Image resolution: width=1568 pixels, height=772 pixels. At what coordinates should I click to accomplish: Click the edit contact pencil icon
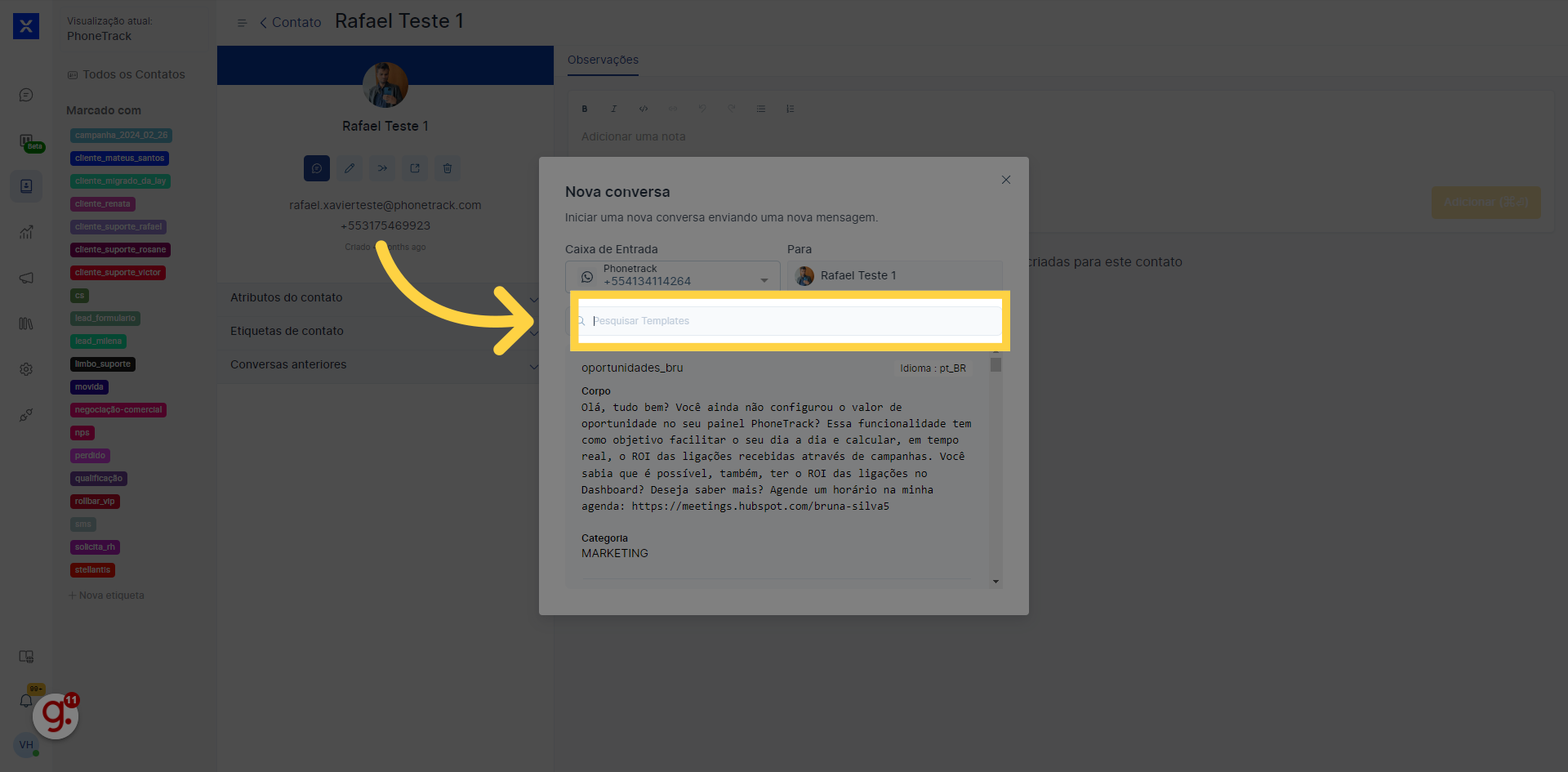[350, 168]
